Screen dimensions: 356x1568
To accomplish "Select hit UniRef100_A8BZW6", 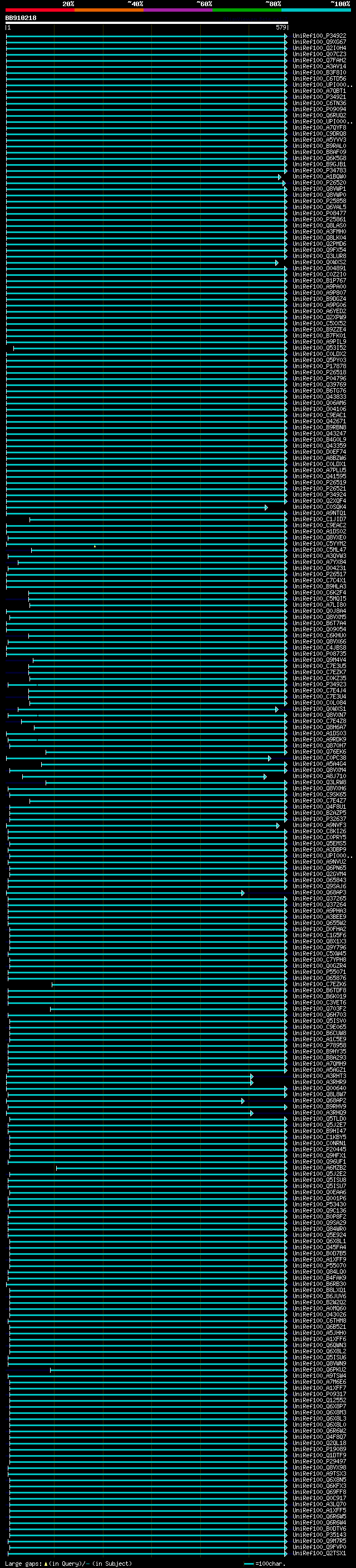I will (x=319, y=458).
